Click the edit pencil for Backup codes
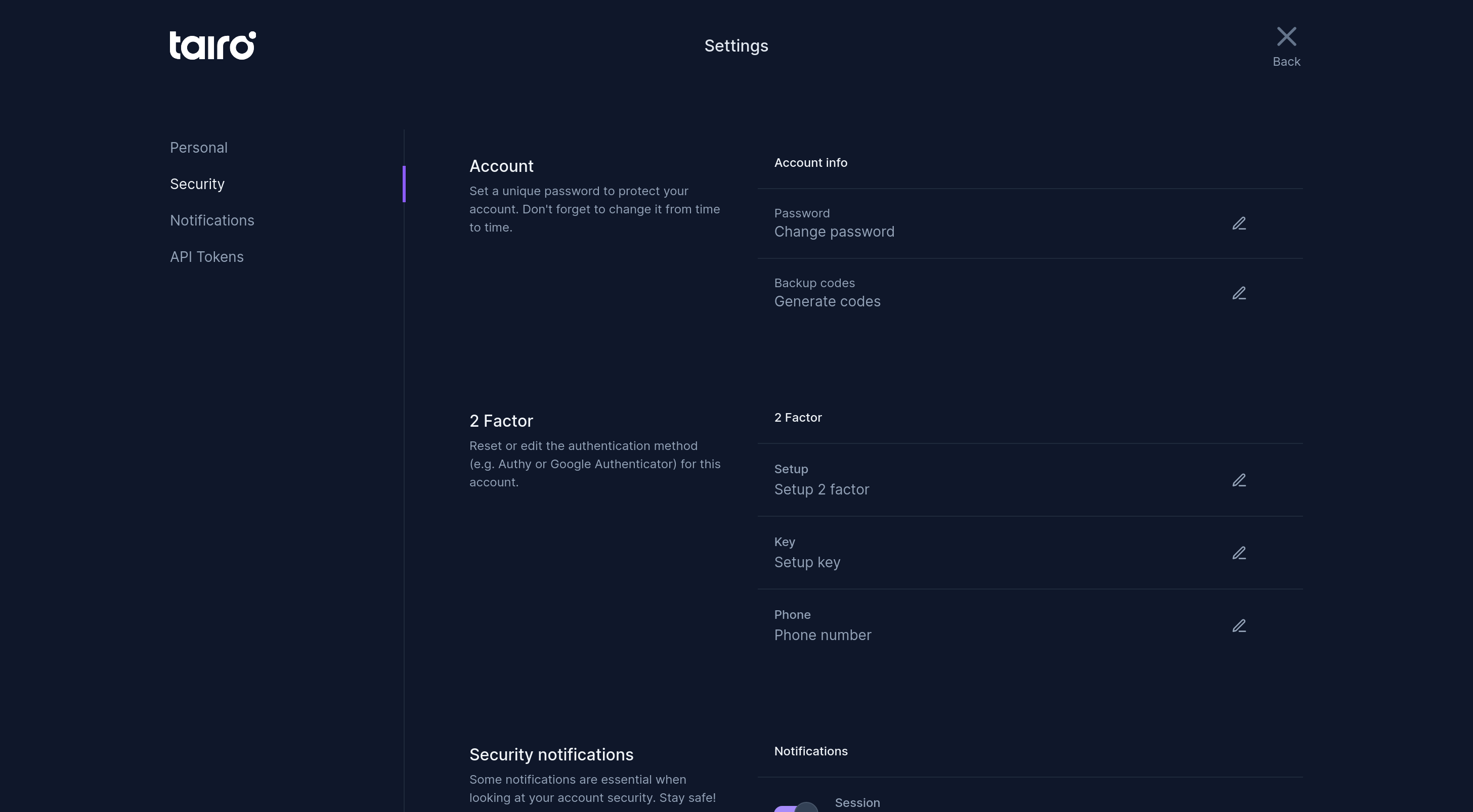Screen dimensions: 1473x812 coord(1239,293)
